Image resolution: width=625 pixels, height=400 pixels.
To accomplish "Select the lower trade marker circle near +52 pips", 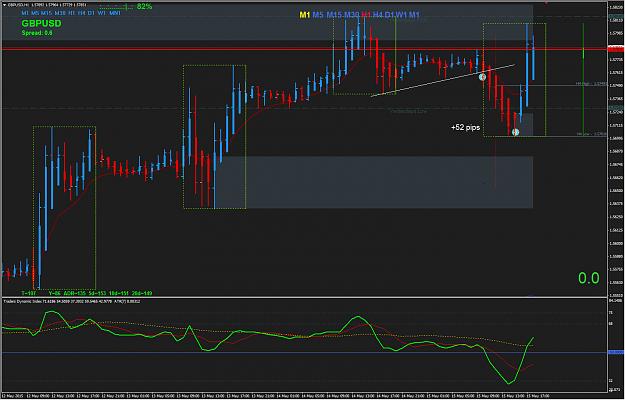I will (515, 132).
